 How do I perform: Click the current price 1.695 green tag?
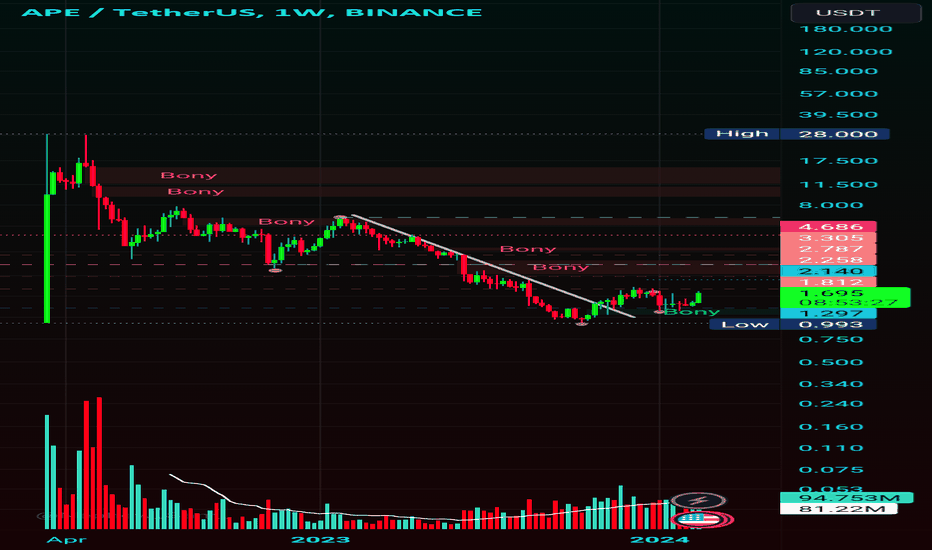point(845,297)
